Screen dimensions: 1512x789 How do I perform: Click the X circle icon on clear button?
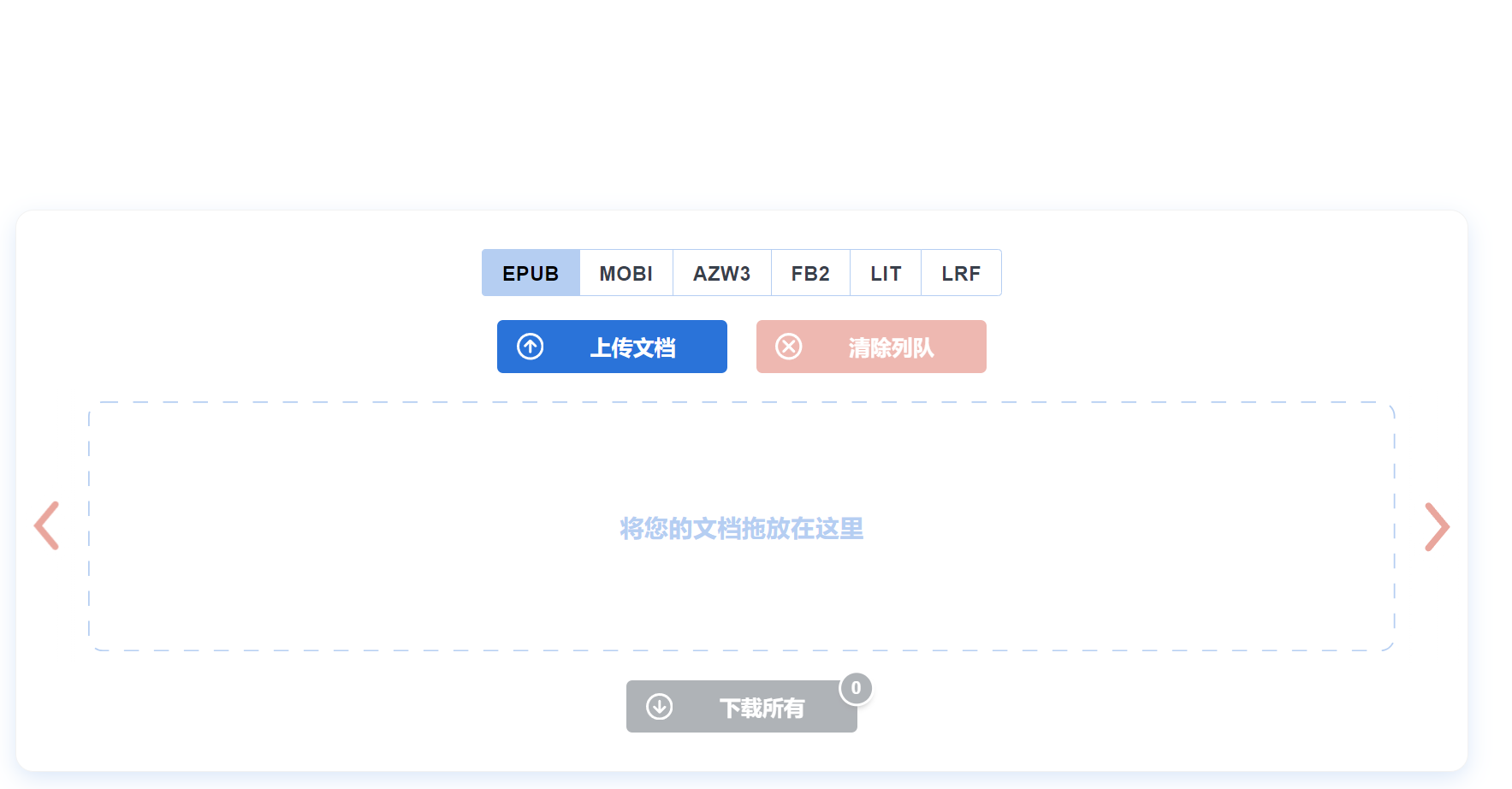coord(789,347)
